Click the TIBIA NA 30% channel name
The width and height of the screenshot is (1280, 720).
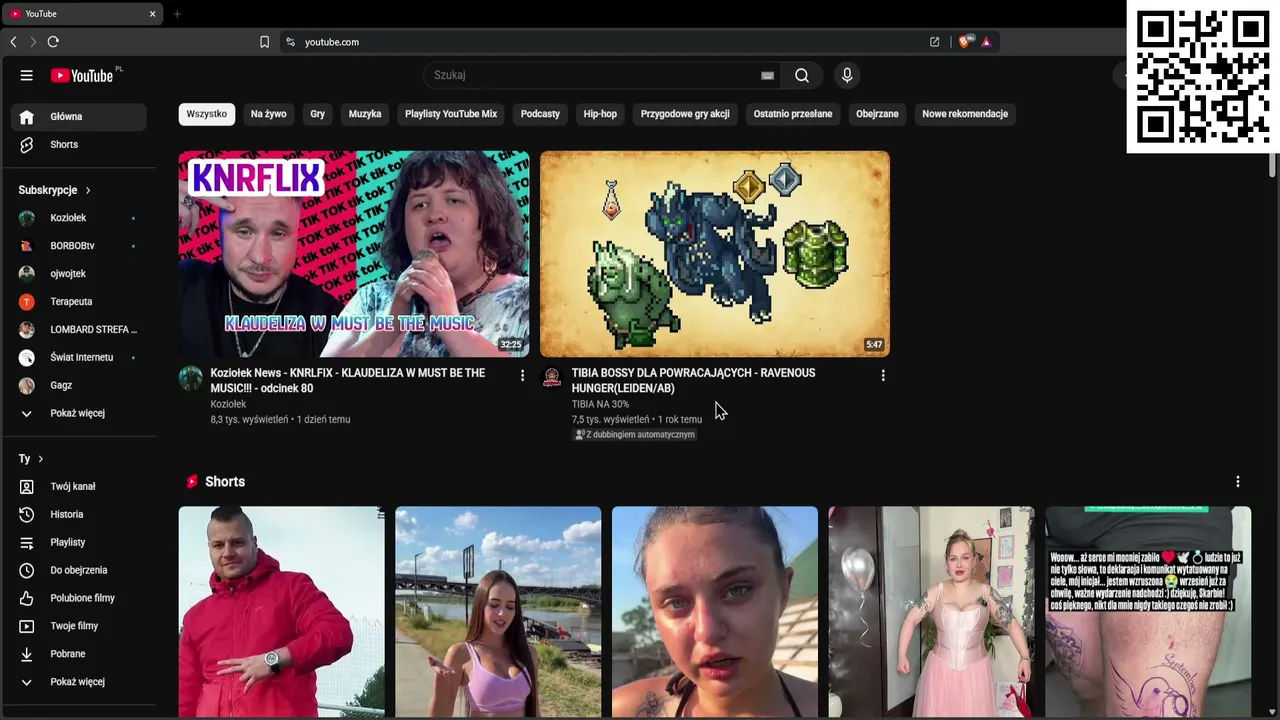[x=600, y=405]
